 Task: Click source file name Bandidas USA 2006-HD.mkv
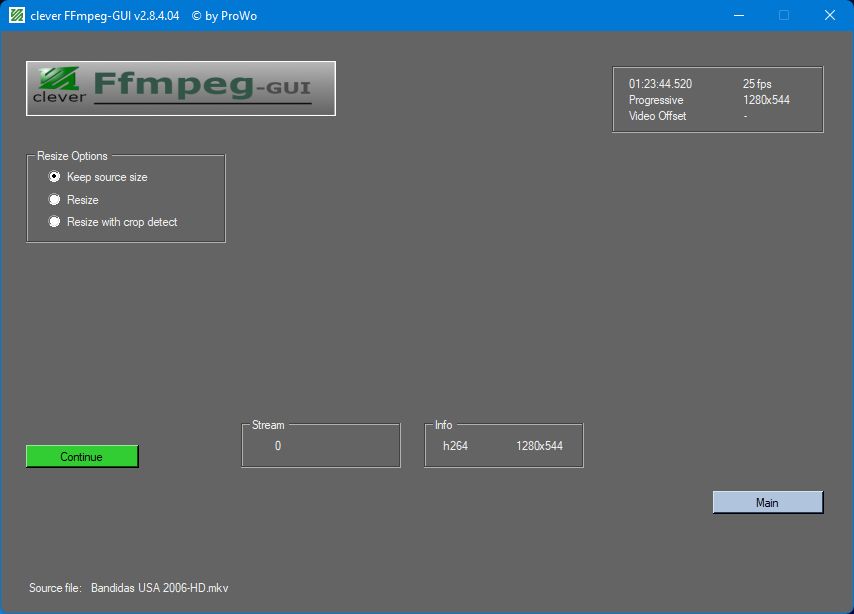point(160,588)
